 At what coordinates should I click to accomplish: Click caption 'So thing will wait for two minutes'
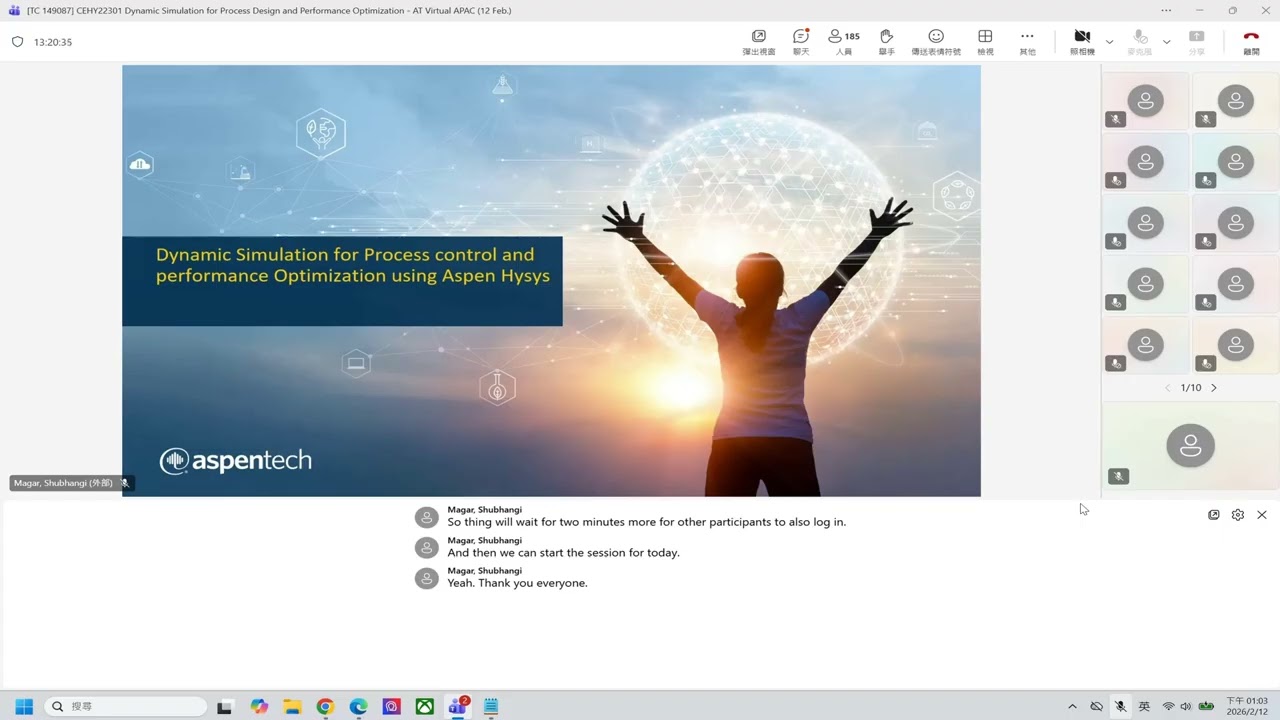[646, 522]
